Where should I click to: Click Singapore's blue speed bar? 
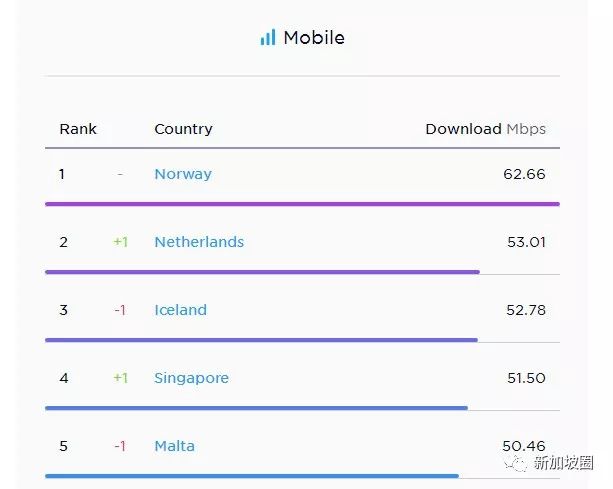[256, 408]
